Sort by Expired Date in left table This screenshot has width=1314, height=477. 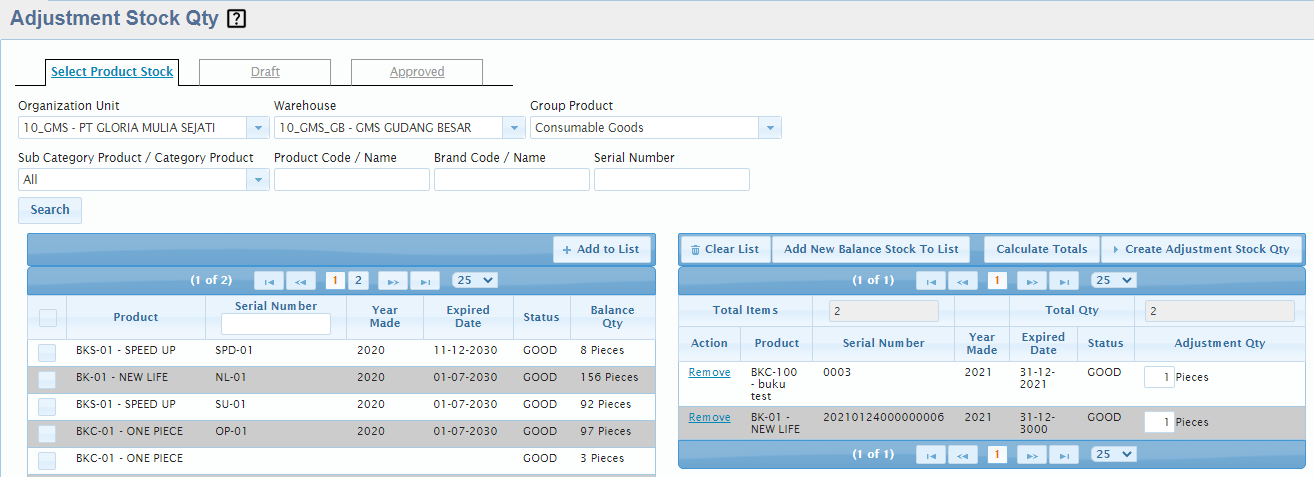pyautogui.click(x=468, y=317)
